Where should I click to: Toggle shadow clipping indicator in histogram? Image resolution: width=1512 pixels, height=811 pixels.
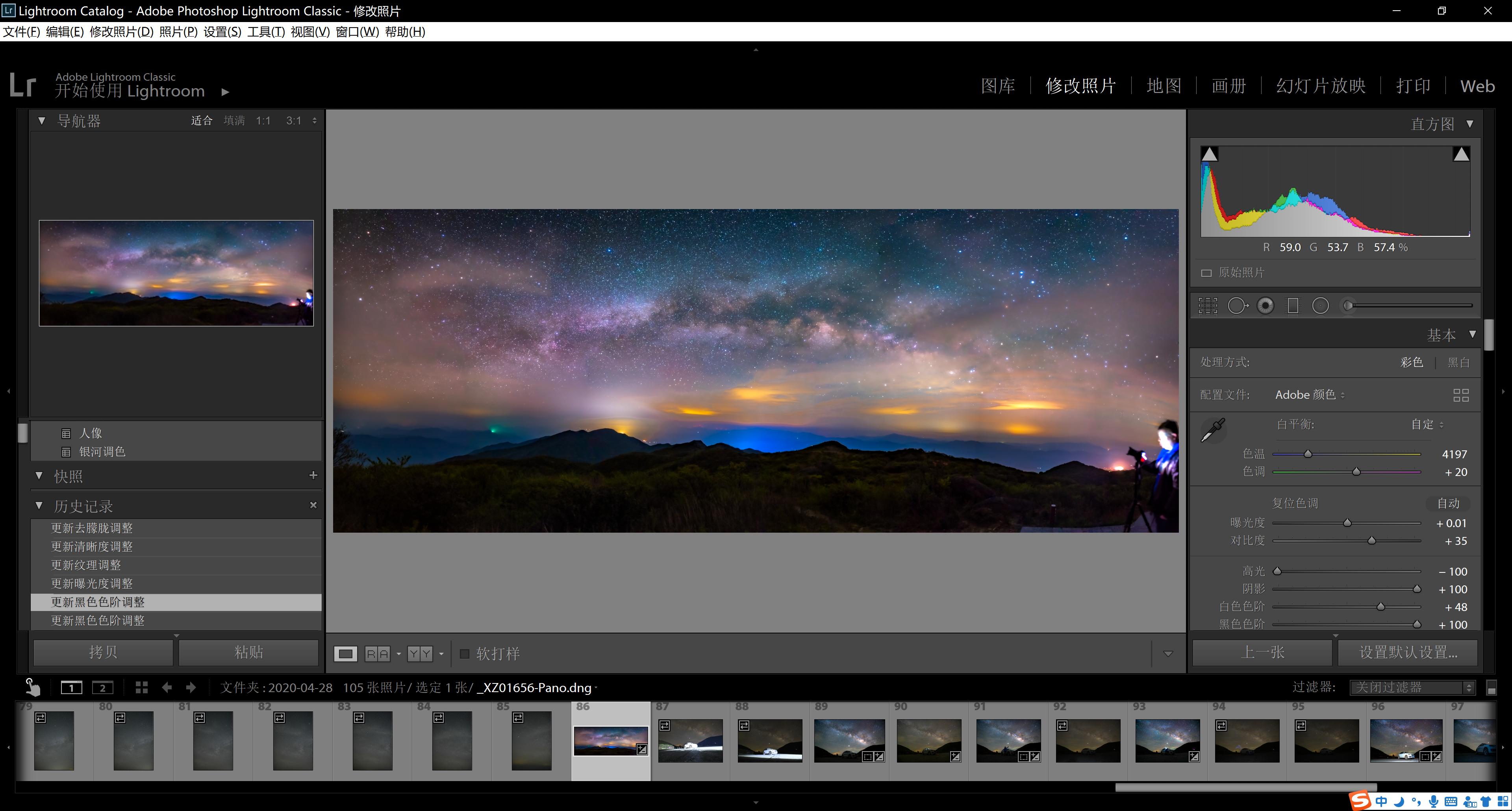click(1209, 154)
